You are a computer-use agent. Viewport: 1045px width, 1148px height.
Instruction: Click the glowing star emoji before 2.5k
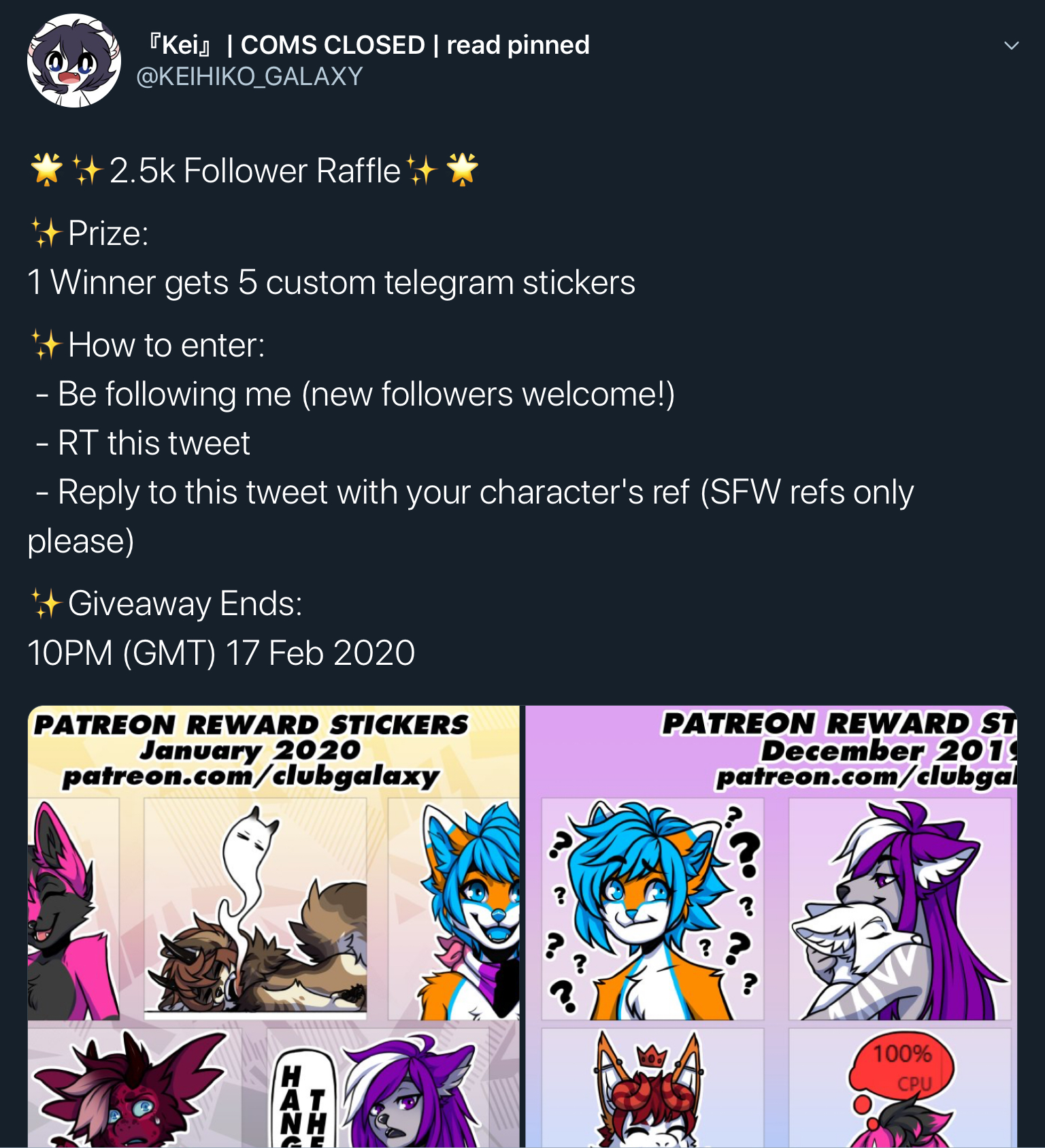tap(47, 169)
